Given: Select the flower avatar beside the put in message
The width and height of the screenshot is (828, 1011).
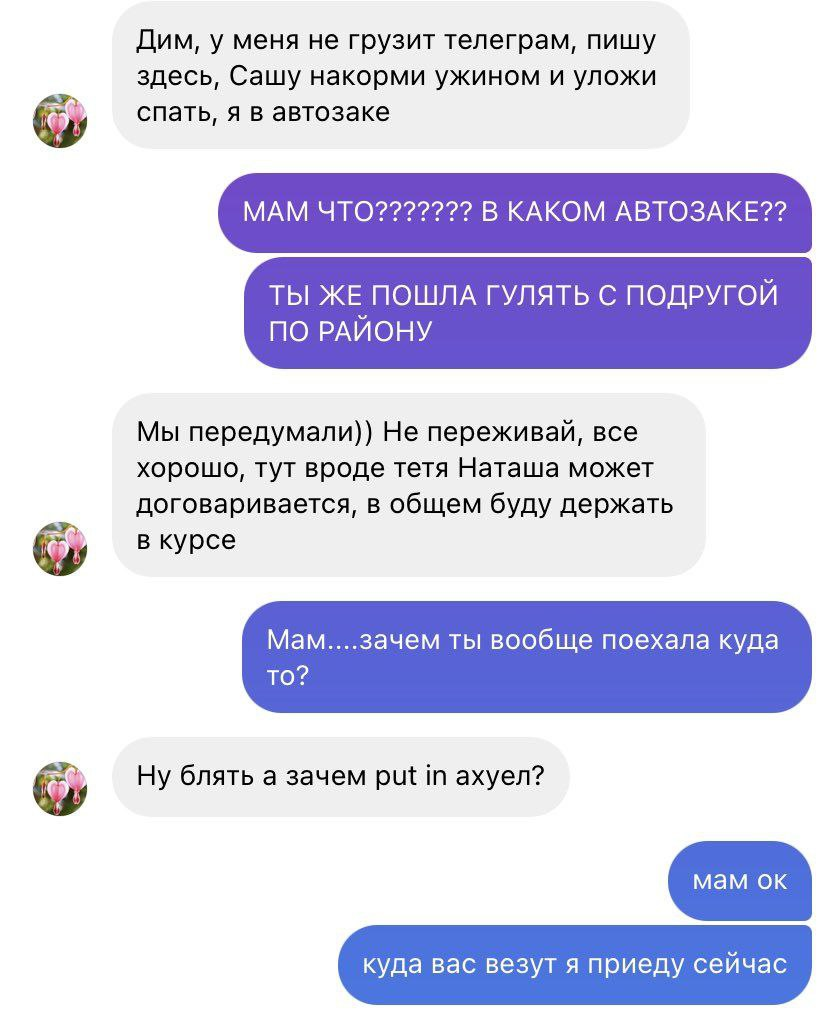Looking at the screenshot, I should tap(60, 789).
